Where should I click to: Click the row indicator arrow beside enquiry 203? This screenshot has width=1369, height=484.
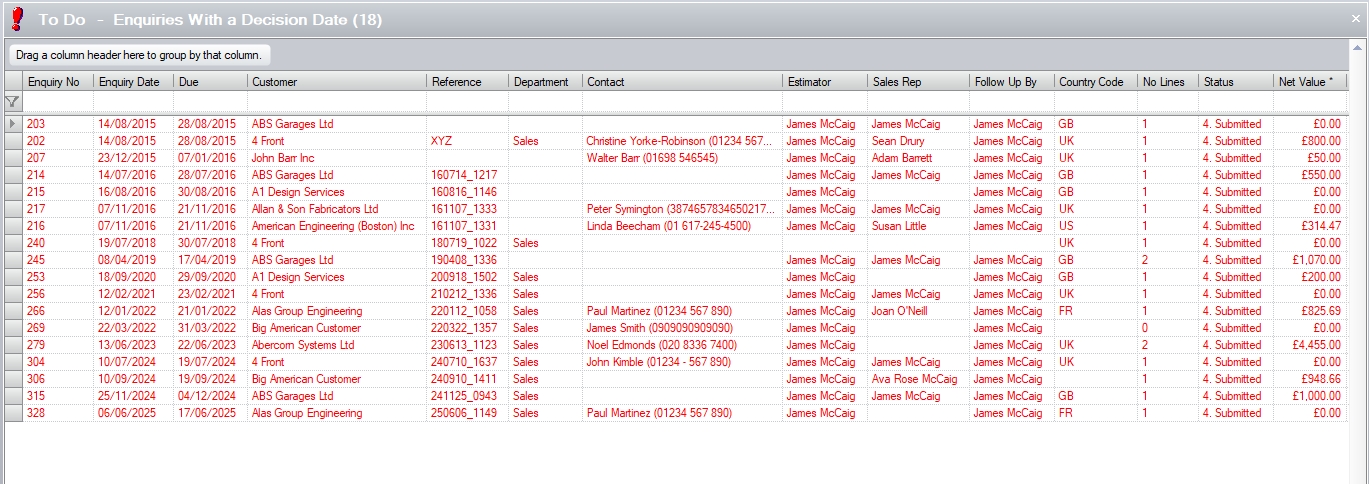point(13,124)
